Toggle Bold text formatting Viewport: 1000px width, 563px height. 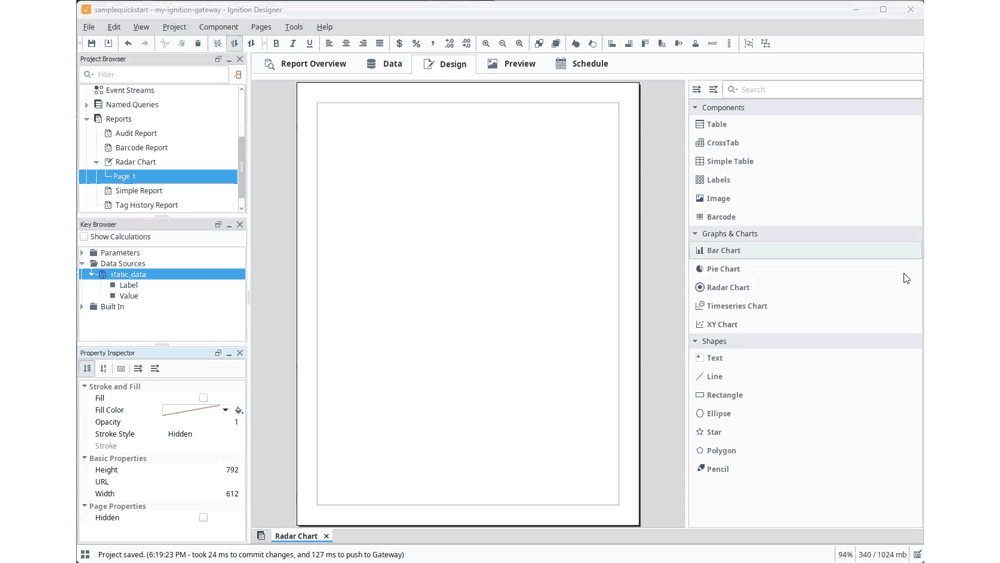276,43
